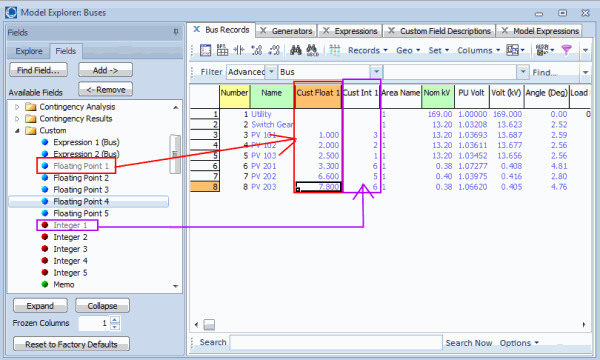
Task: Open the empty filter name dropdown arrow
Action: tap(523, 72)
